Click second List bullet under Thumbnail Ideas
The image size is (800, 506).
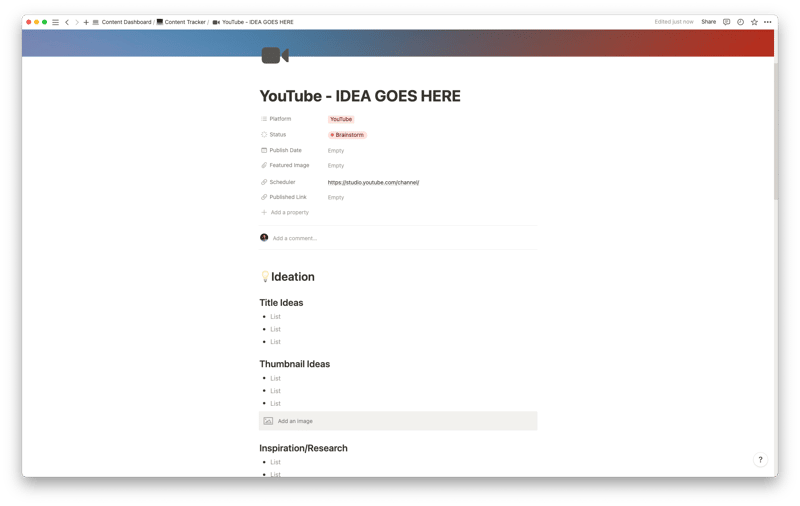[276, 391]
